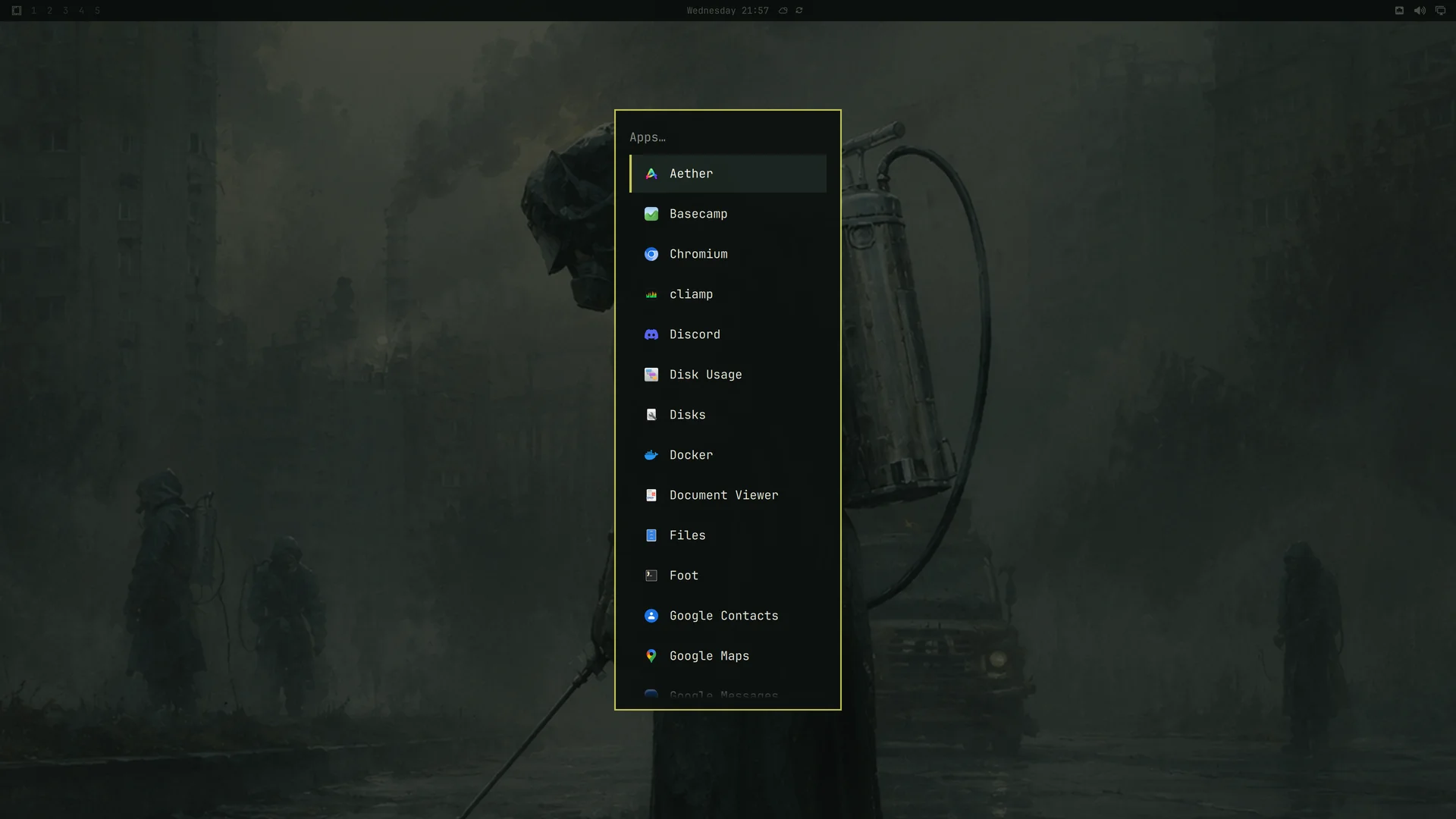Open Discord via its icon
This screenshot has height=819, width=1456.
coord(651,334)
